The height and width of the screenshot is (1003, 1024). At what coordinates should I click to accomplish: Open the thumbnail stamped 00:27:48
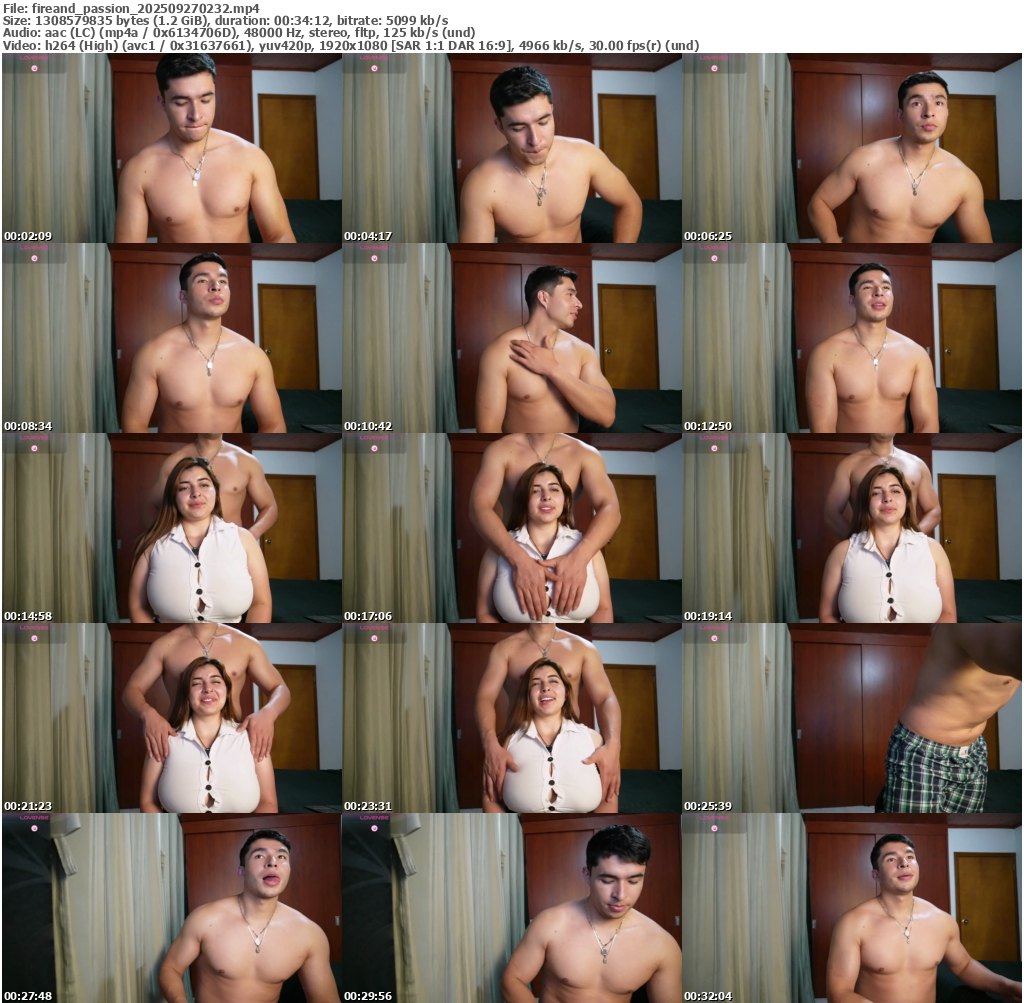(172, 908)
